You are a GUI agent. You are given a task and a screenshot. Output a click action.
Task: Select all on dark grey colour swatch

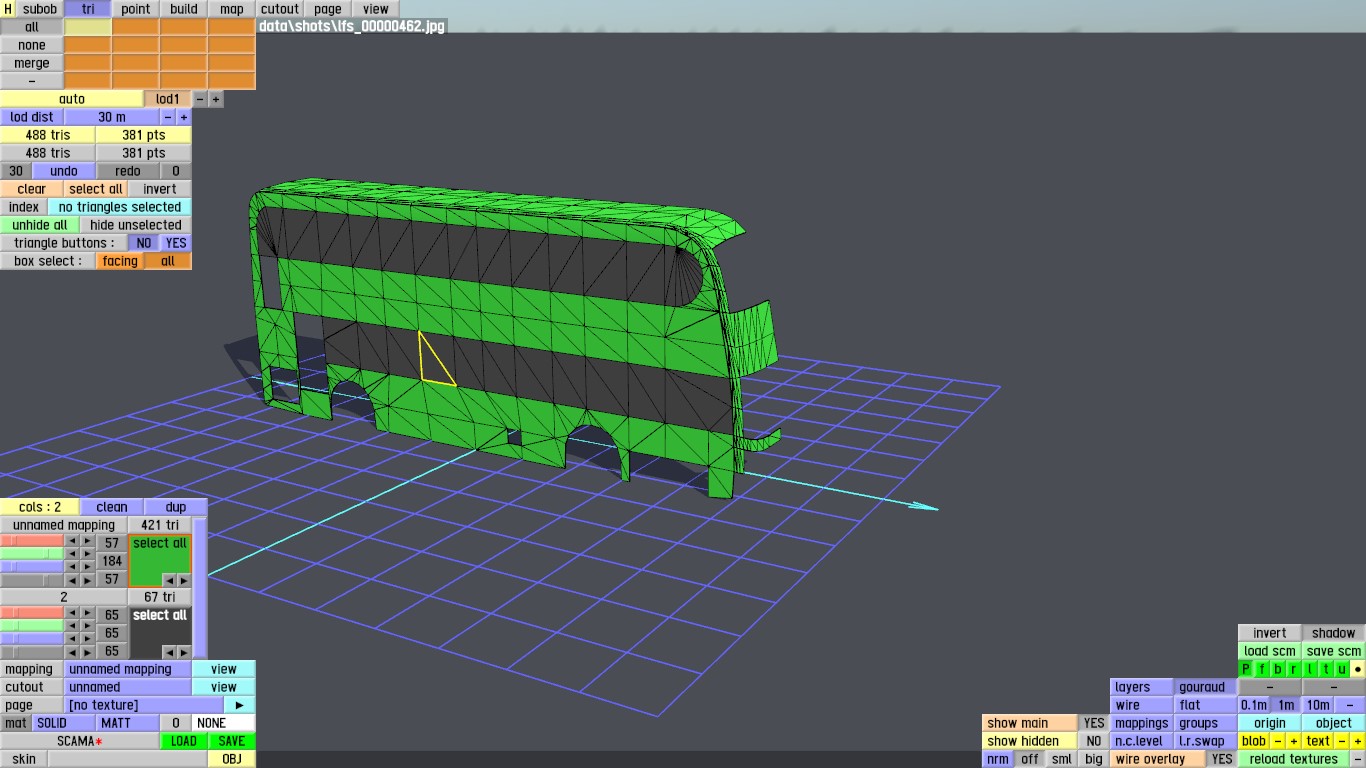(x=160, y=615)
